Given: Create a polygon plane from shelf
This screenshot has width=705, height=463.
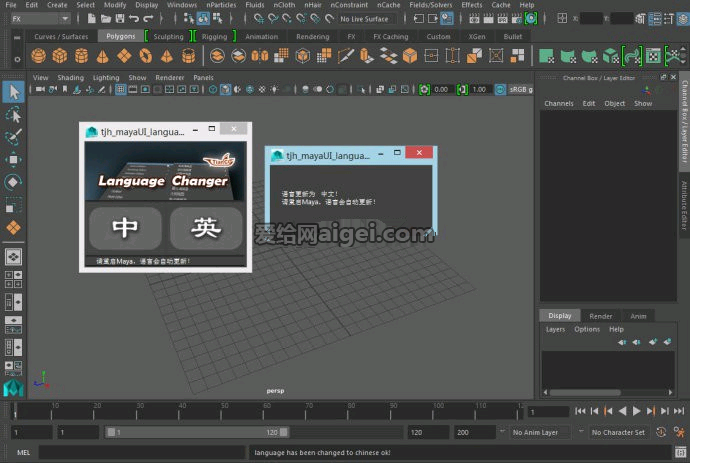Looking at the screenshot, I should [x=124, y=56].
